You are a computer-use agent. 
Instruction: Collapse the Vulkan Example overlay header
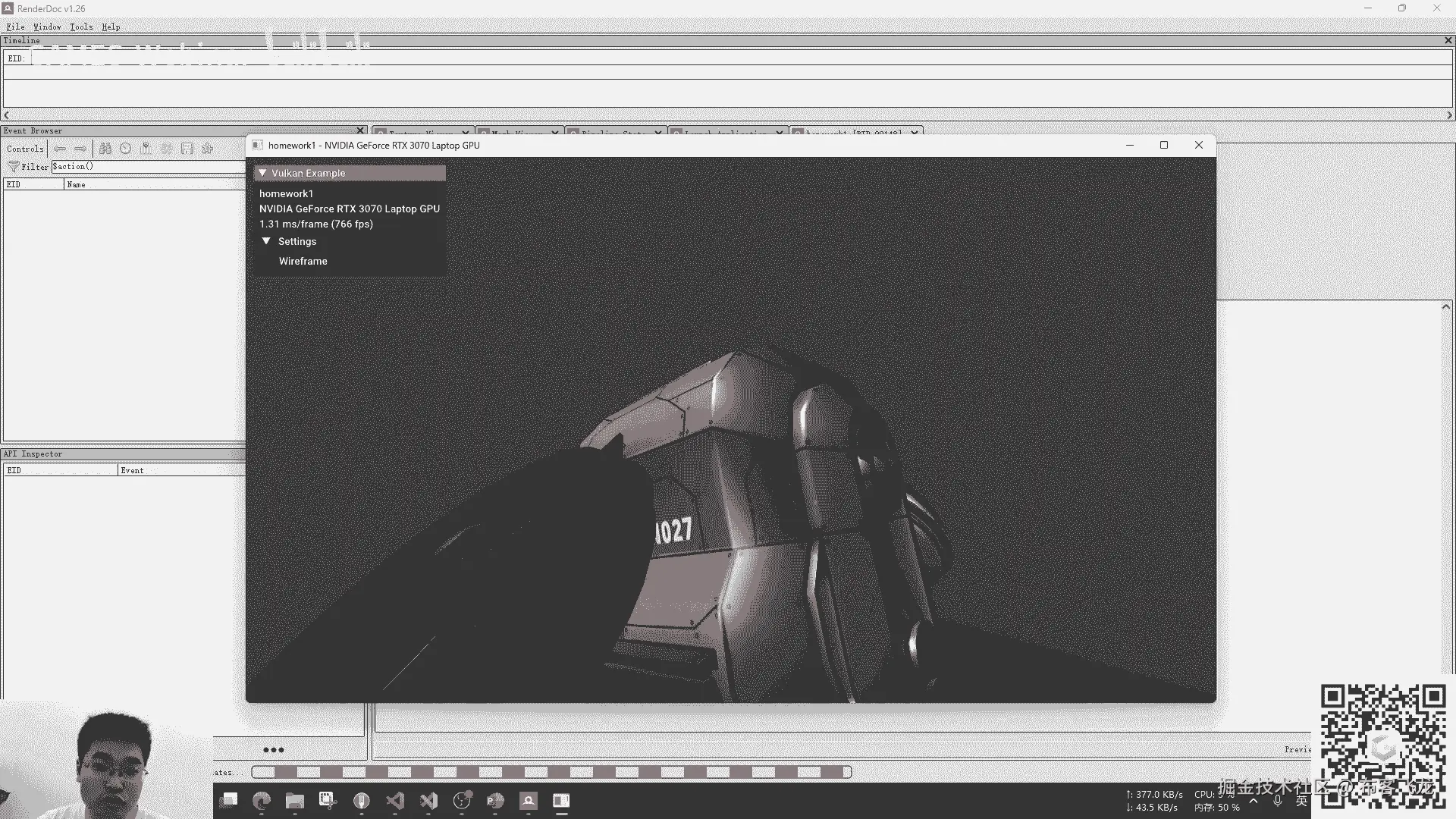click(x=262, y=173)
